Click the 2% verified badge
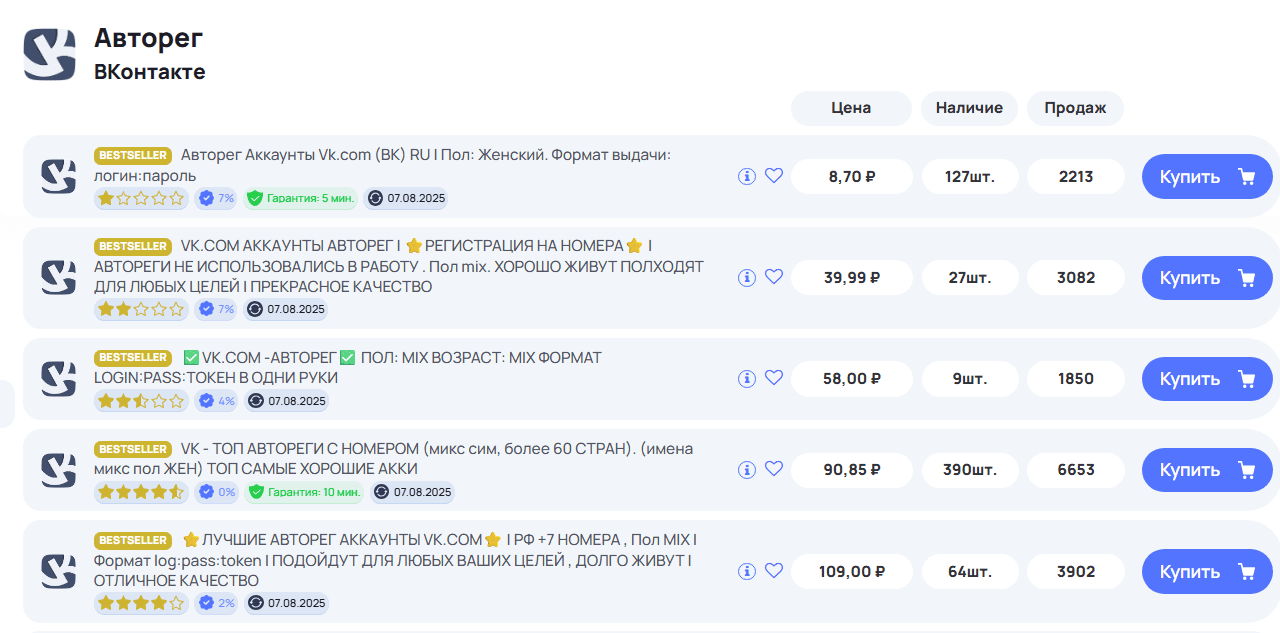The width and height of the screenshot is (1280, 633). point(216,603)
